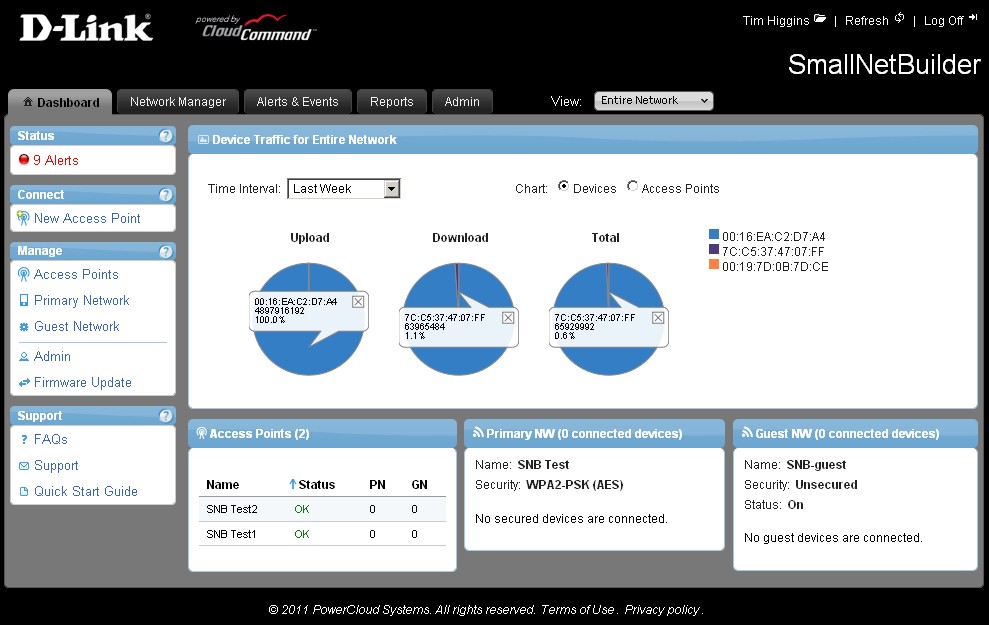Screen dimensions: 989x625
Task: Open the Reports tab
Action: point(392,102)
